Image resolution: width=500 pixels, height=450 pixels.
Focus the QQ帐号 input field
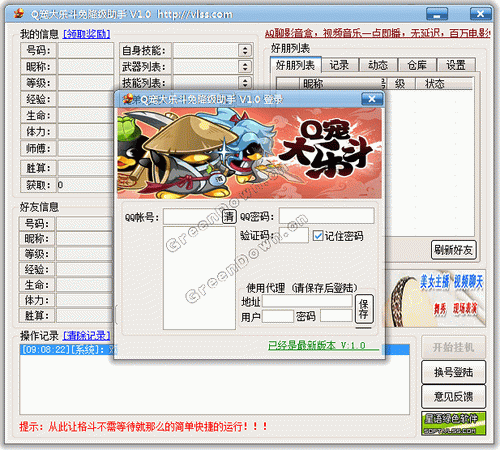point(193,217)
